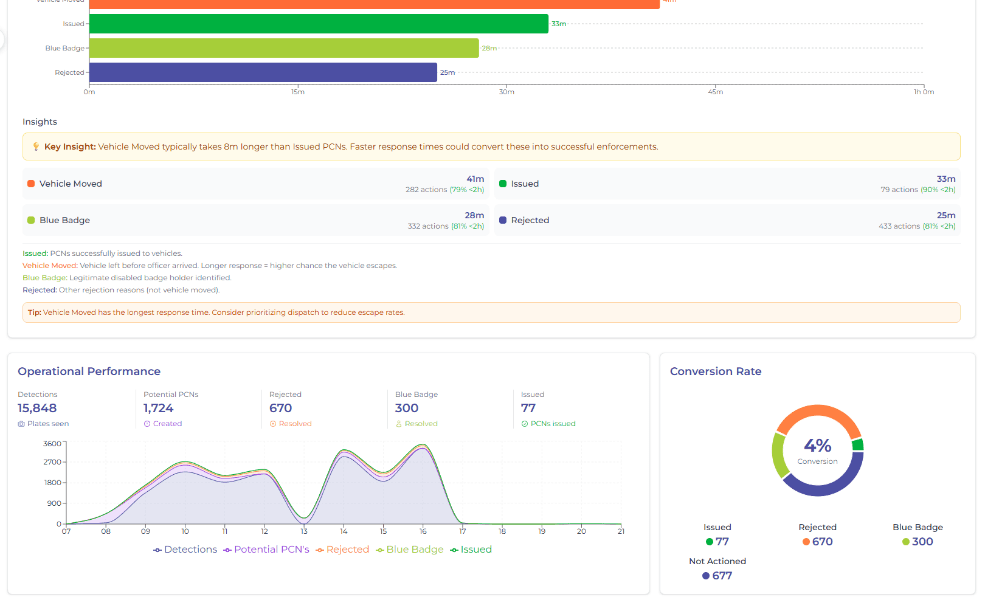Viewport: 985px width, 597px height.
Task: Click the lime dot beside 300 under donut
Action: tap(906, 542)
